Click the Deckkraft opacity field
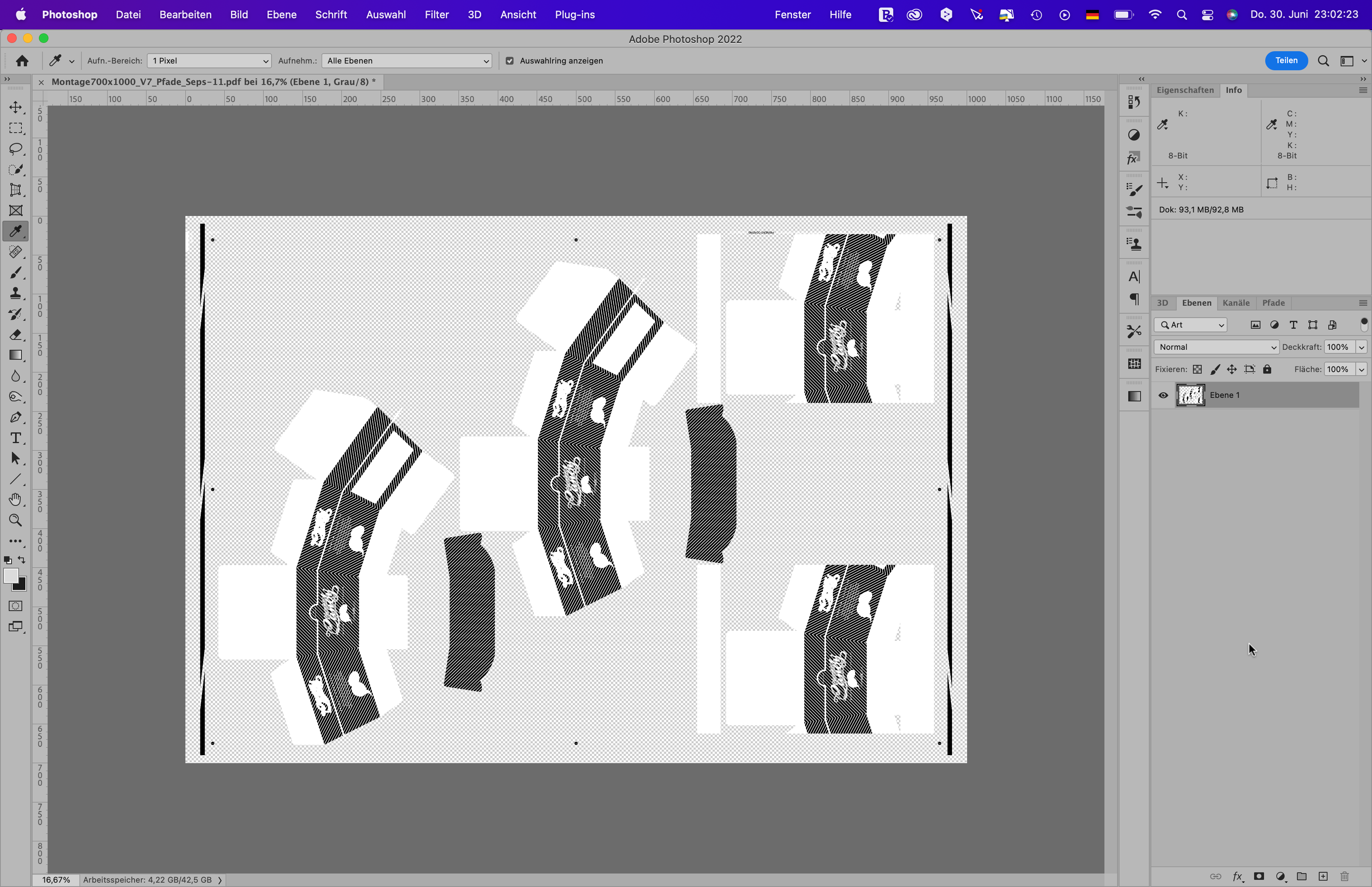The width and height of the screenshot is (1372, 887). (1339, 347)
